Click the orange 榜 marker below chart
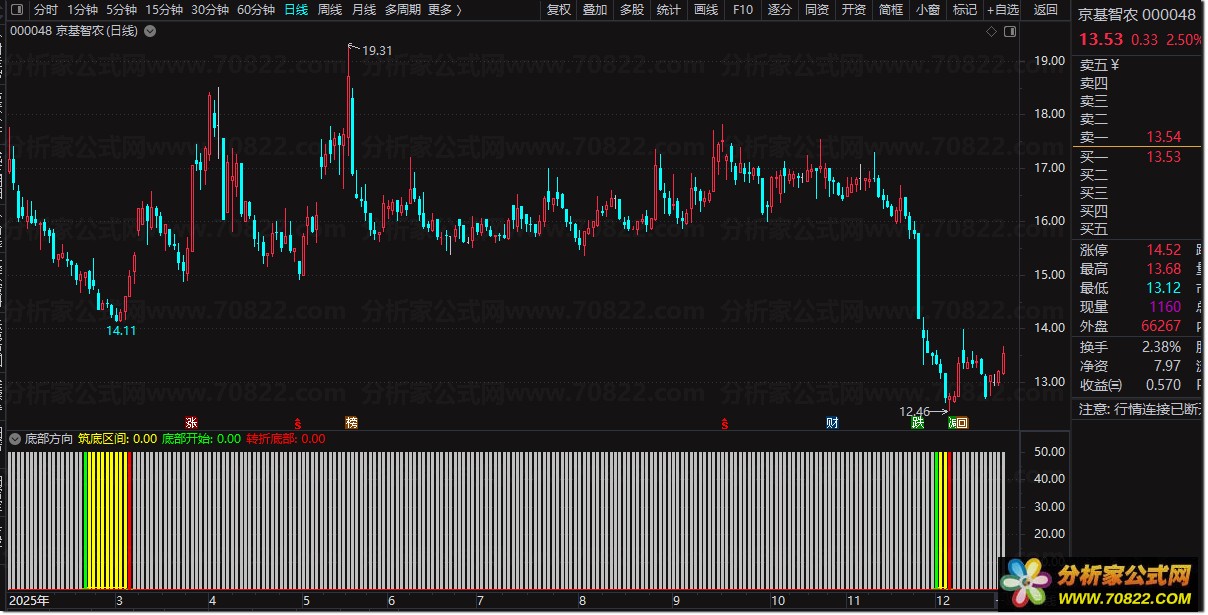The width and height of the screenshot is (1208, 615). tap(351, 423)
